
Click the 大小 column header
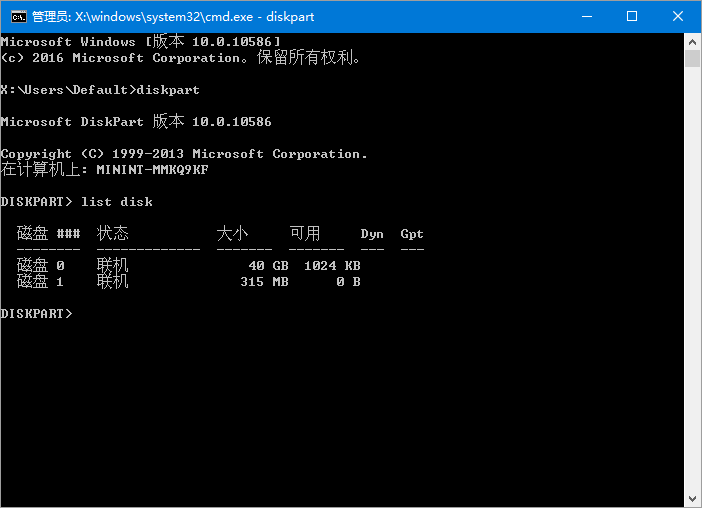[x=233, y=234]
